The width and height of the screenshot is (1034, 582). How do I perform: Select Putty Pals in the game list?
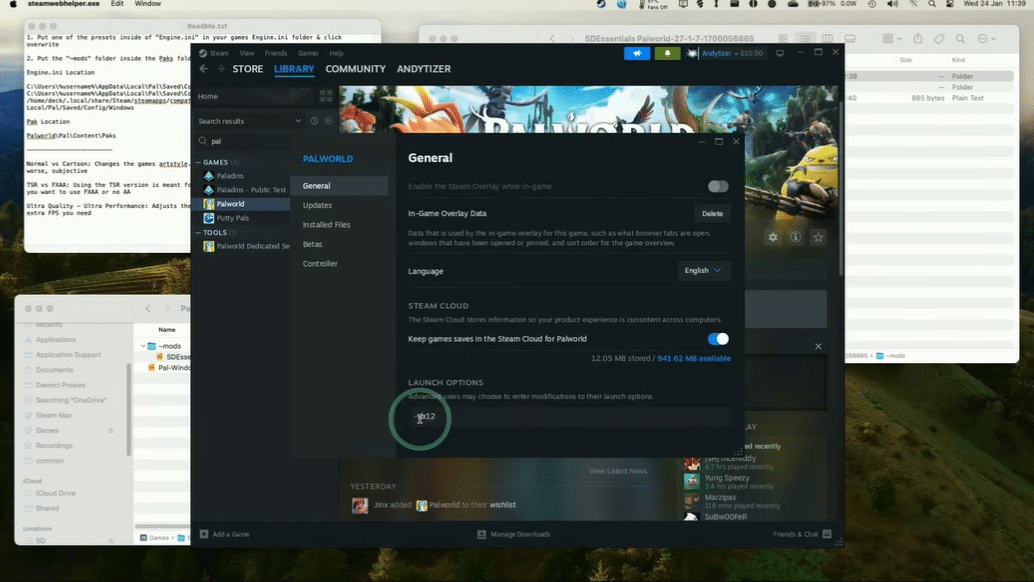[232, 218]
